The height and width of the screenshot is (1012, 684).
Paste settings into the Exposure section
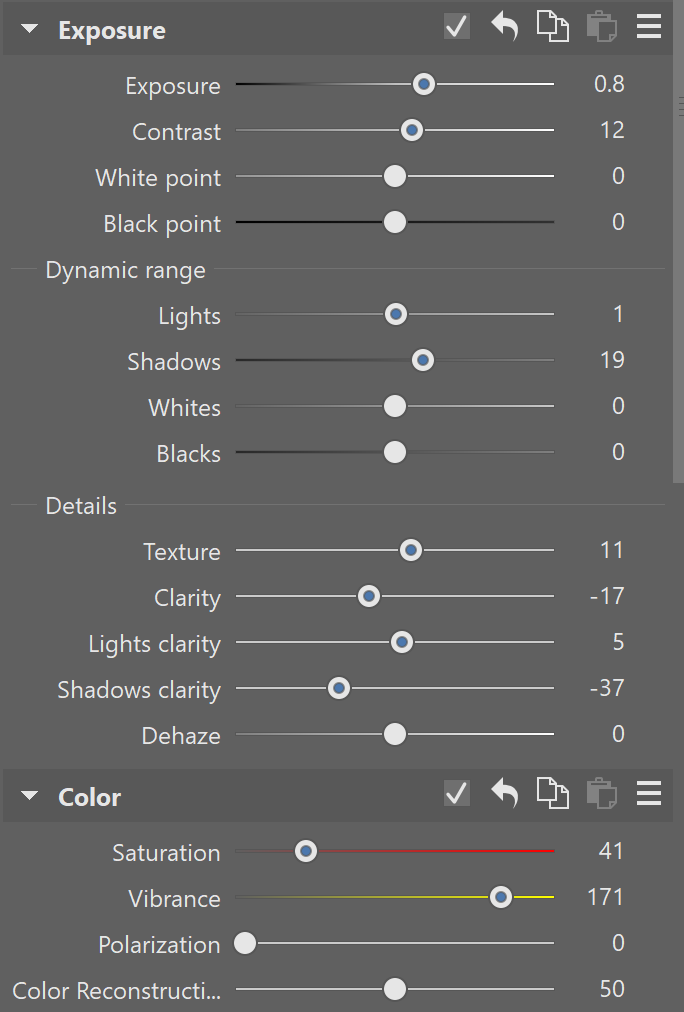pos(601,28)
